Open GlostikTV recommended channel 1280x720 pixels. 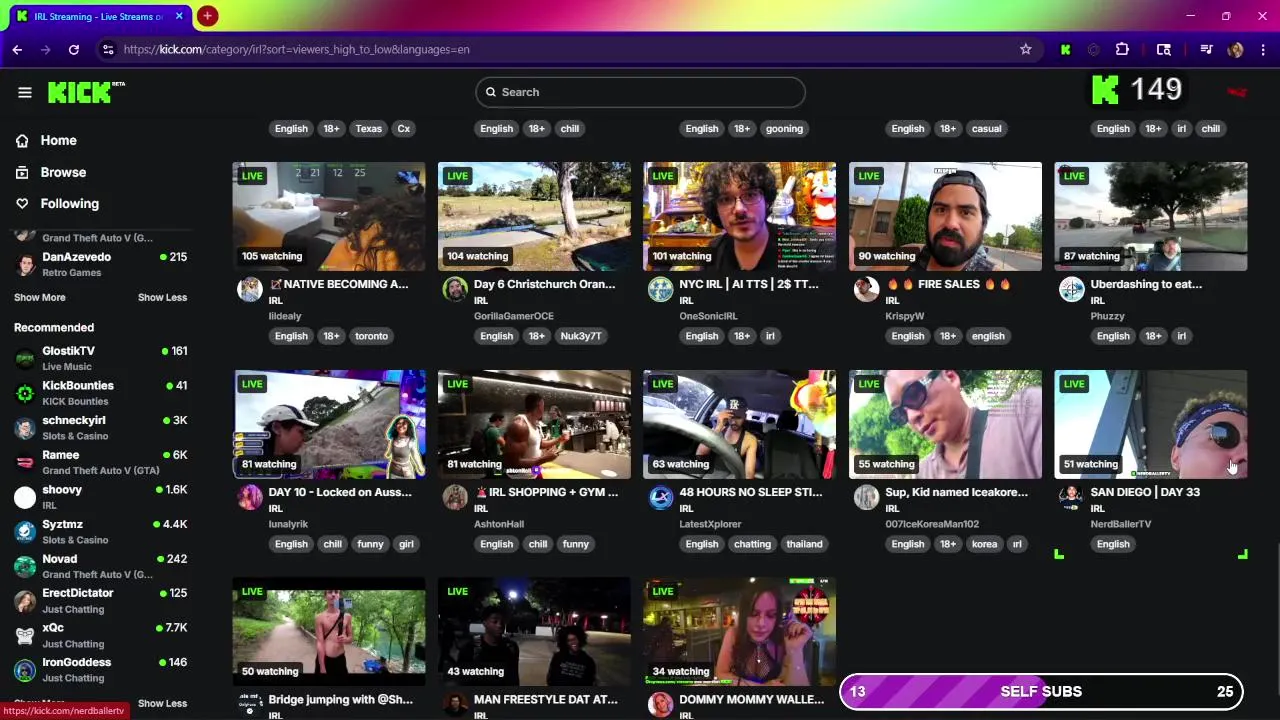click(100, 358)
